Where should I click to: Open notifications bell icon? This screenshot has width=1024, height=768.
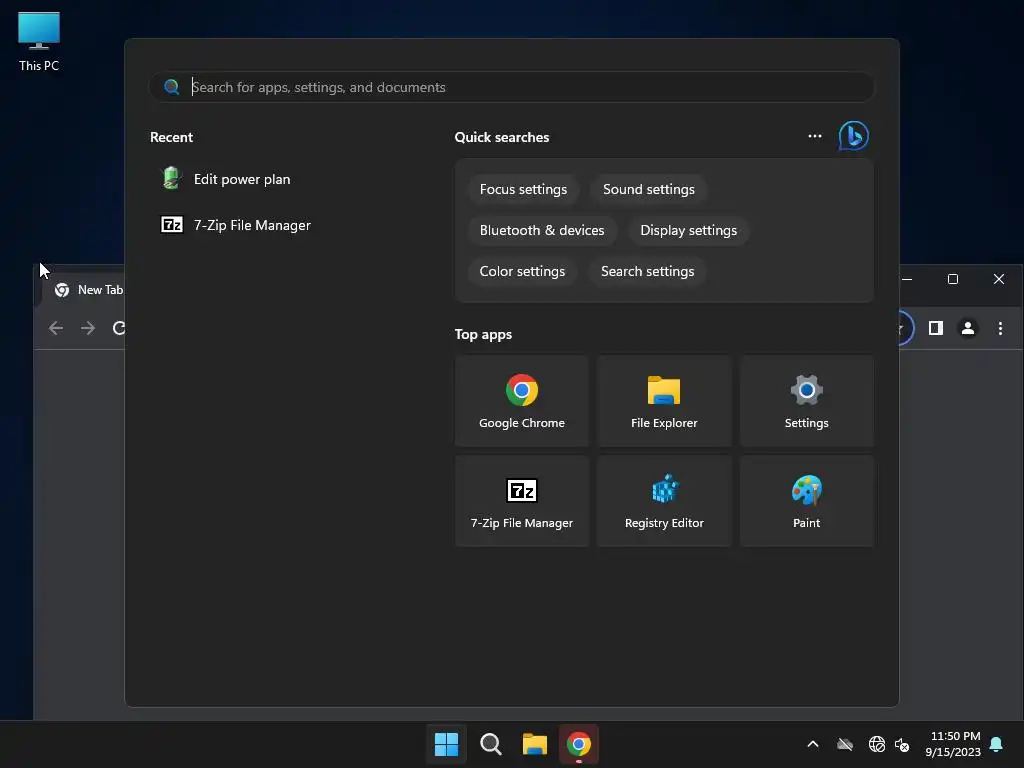click(x=997, y=744)
